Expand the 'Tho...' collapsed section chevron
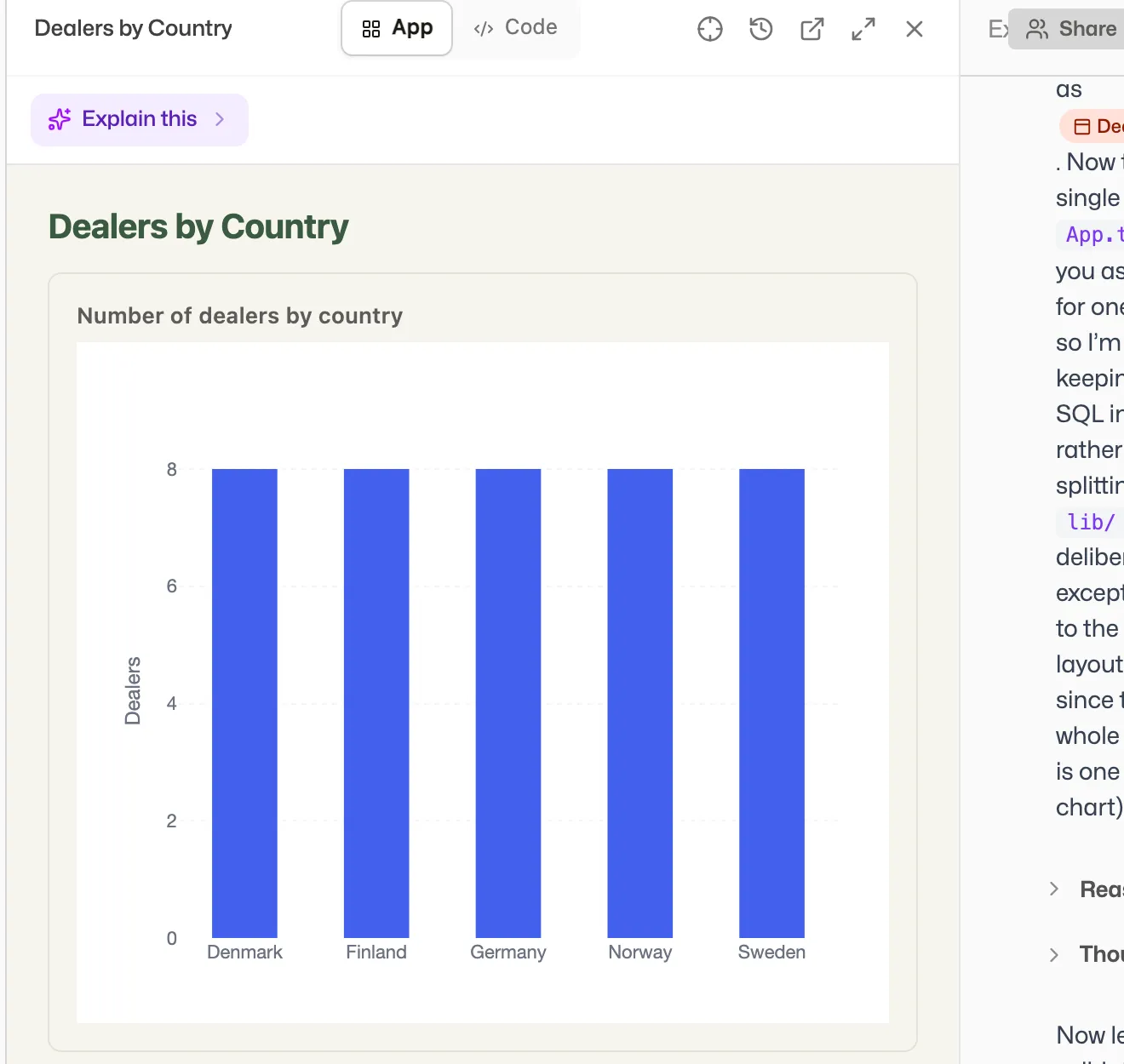This screenshot has width=1124, height=1064. click(1054, 955)
